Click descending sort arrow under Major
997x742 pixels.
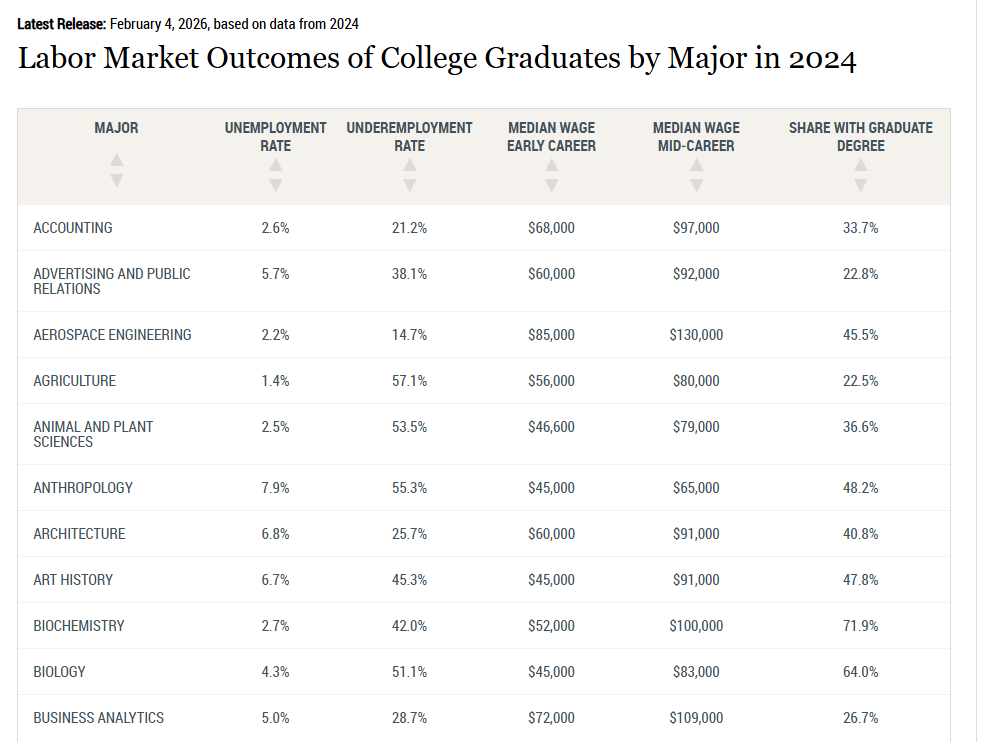pyautogui.click(x=117, y=180)
